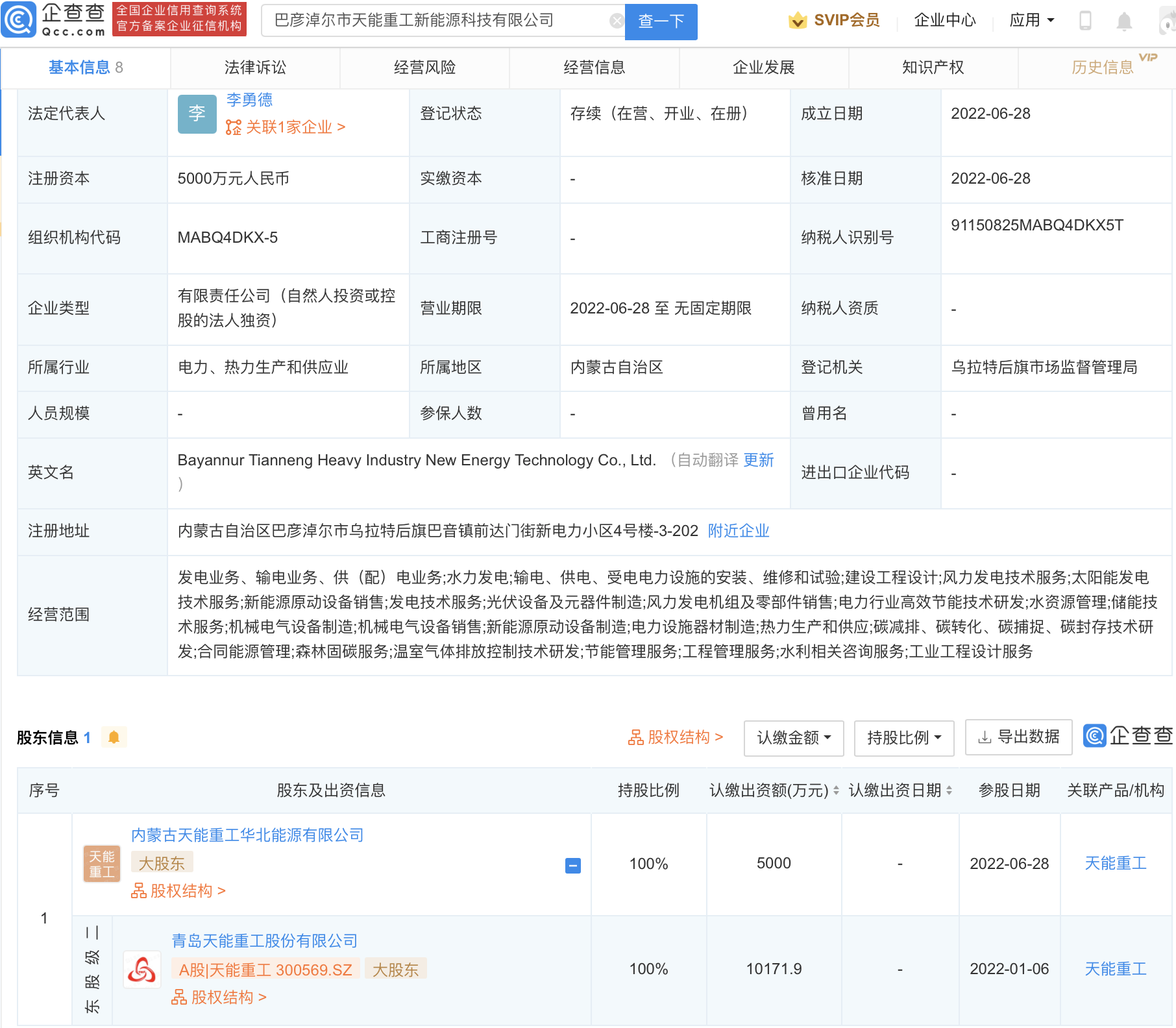Image resolution: width=1176 pixels, height=1028 pixels.
Task: Open 股权结构 link in shareholder header
Action: coord(675,737)
